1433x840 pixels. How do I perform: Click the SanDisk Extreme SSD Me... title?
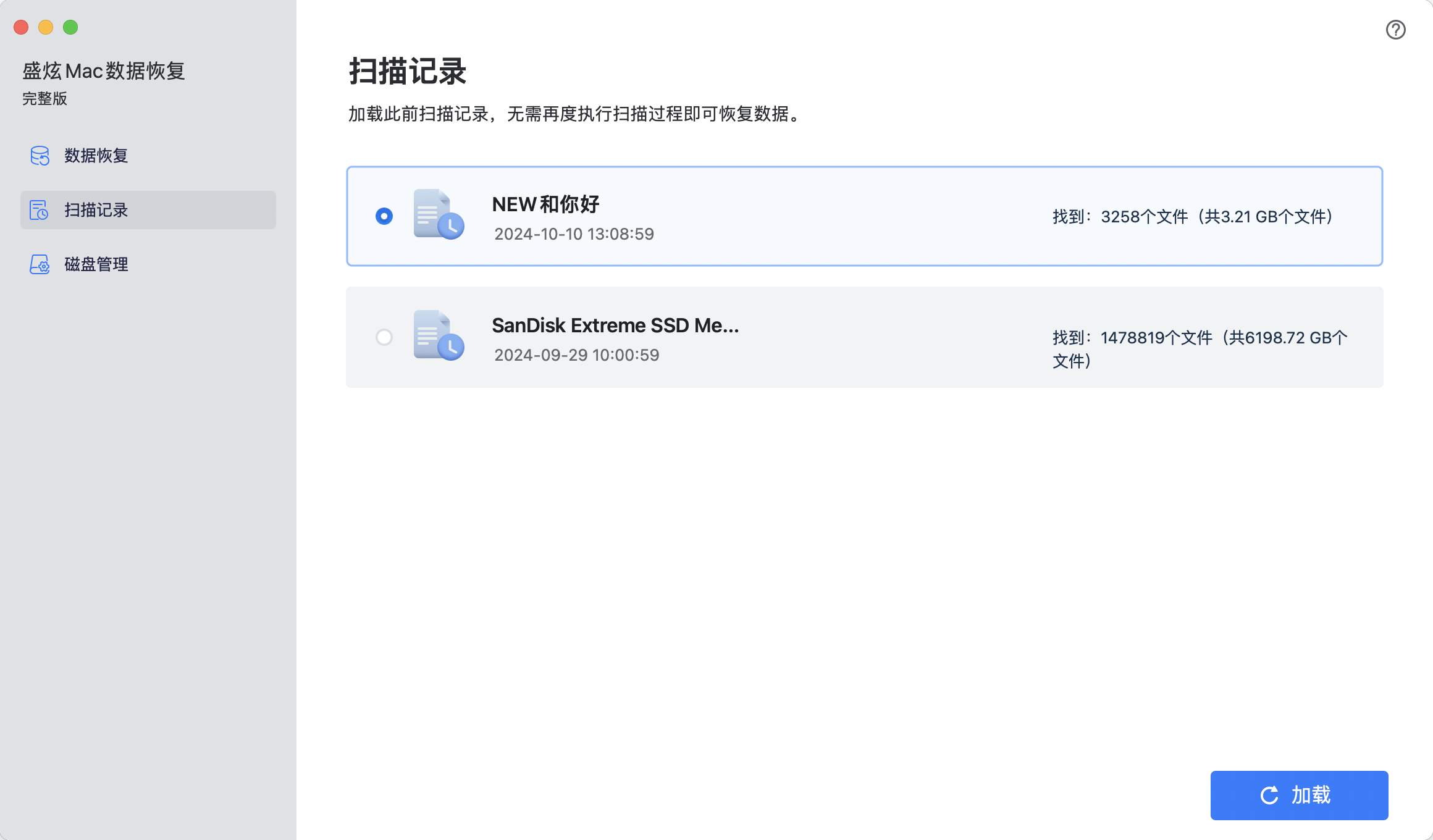(615, 325)
